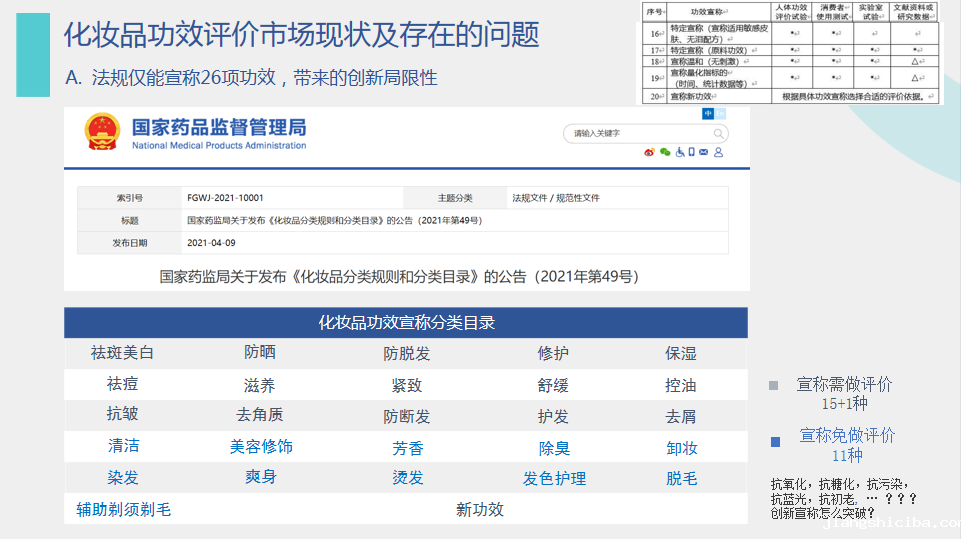Click the WeChat icon
The height and width of the screenshot is (539, 961).
[665, 152]
